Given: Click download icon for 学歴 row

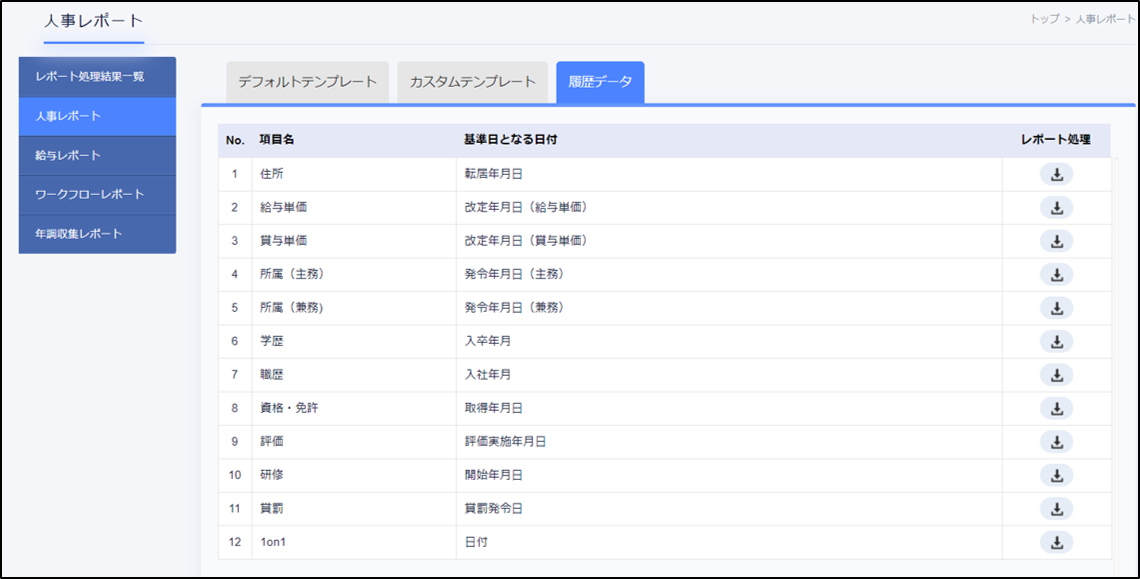Looking at the screenshot, I should [1056, 341].
